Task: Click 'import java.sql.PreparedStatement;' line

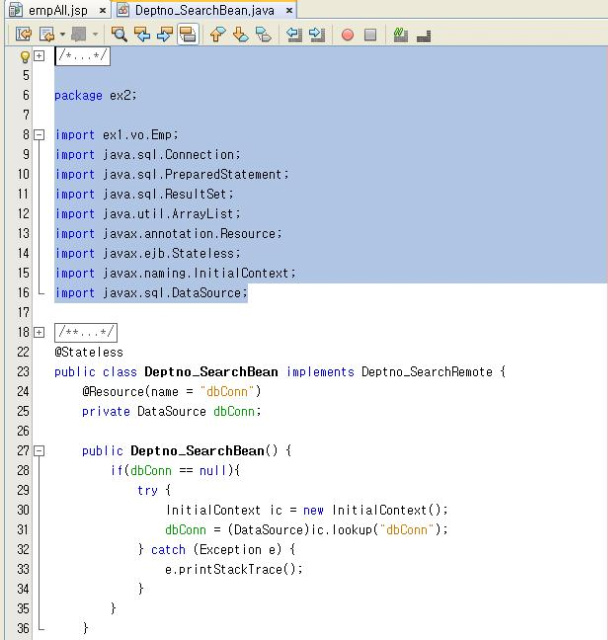Action: pyautogui.click(x=172, y=174)
